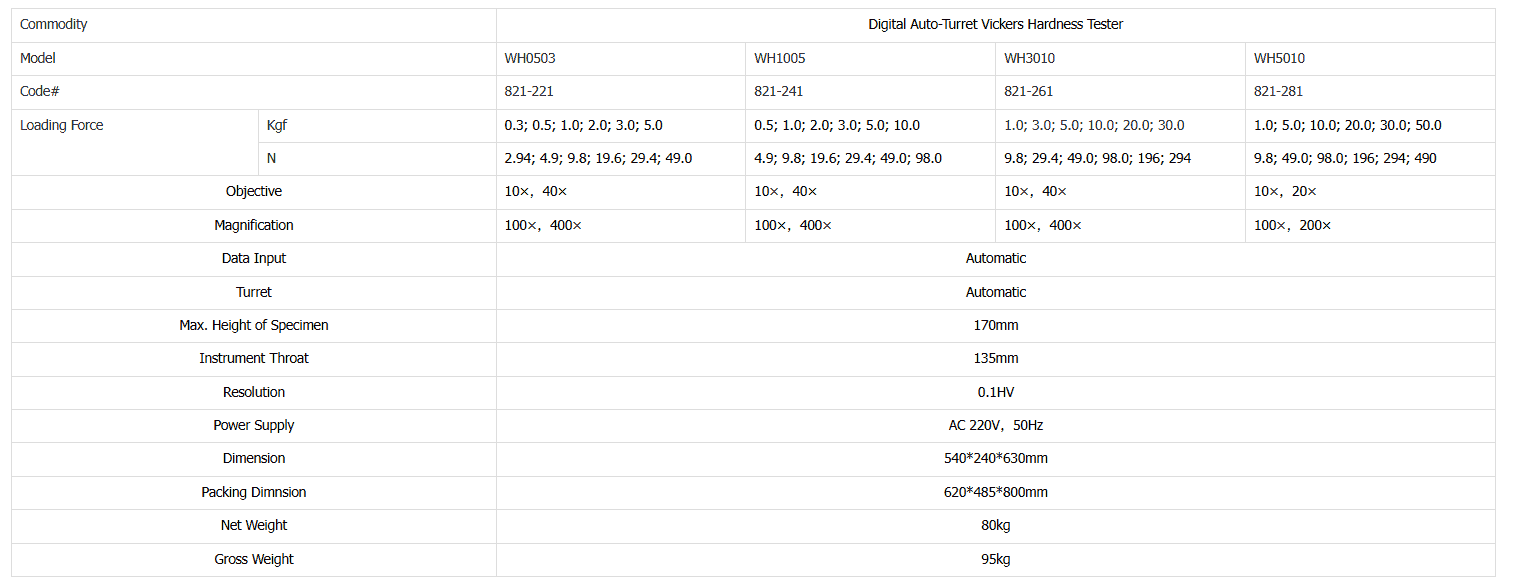Click the 100×, 200× magnification value

(x=1293, y=226)
